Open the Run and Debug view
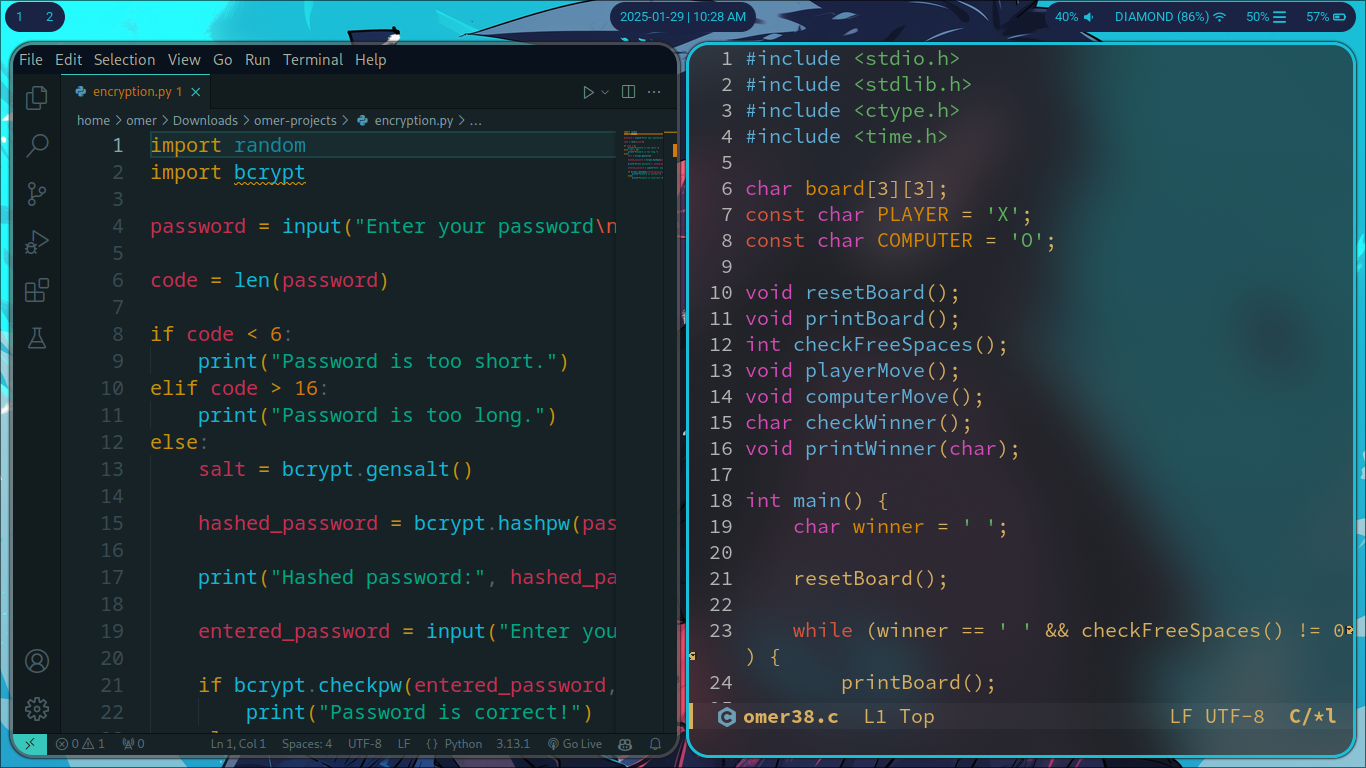This screenshot has width=1366, height=768. [x=36, y=241]
